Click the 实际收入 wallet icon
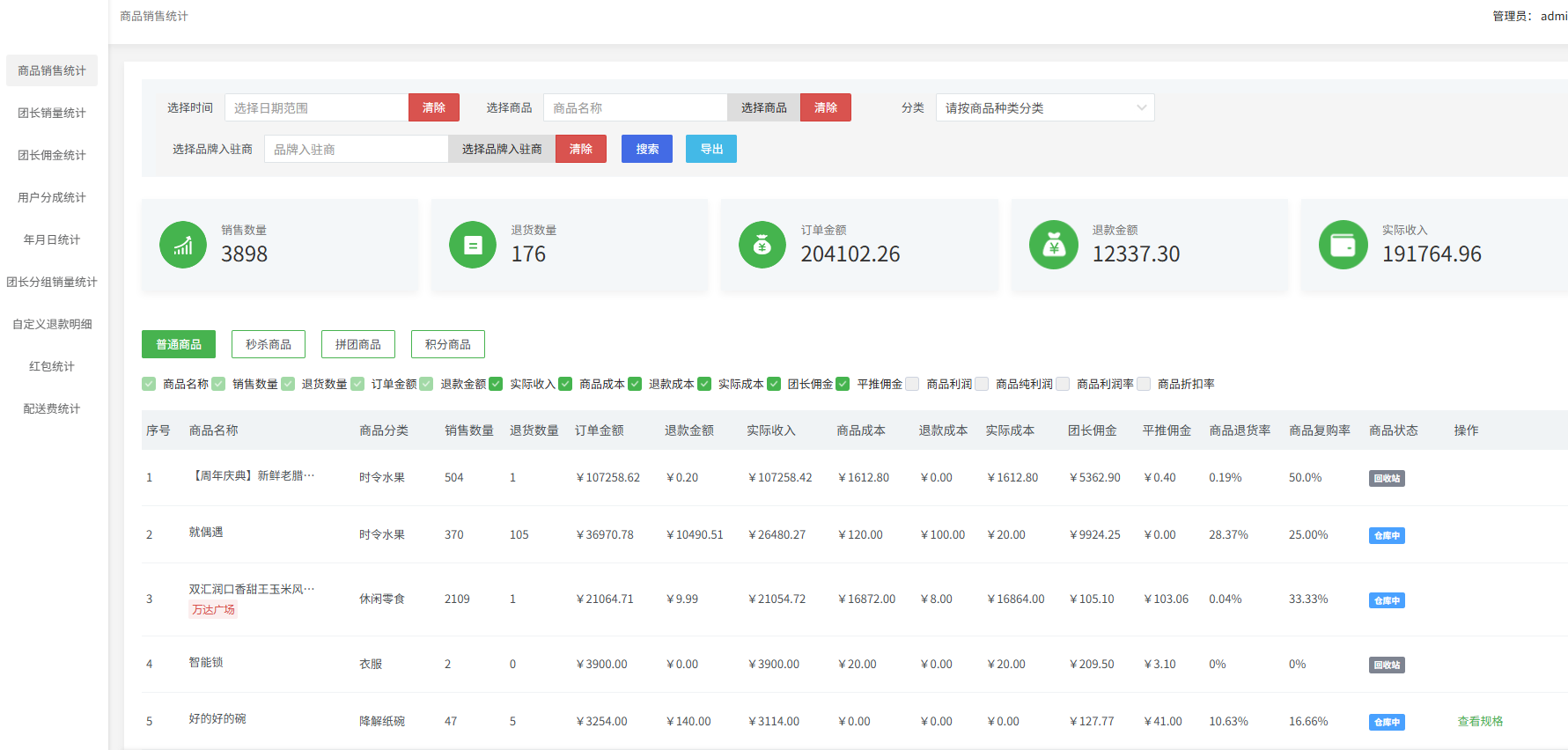 coord(1343,245)
